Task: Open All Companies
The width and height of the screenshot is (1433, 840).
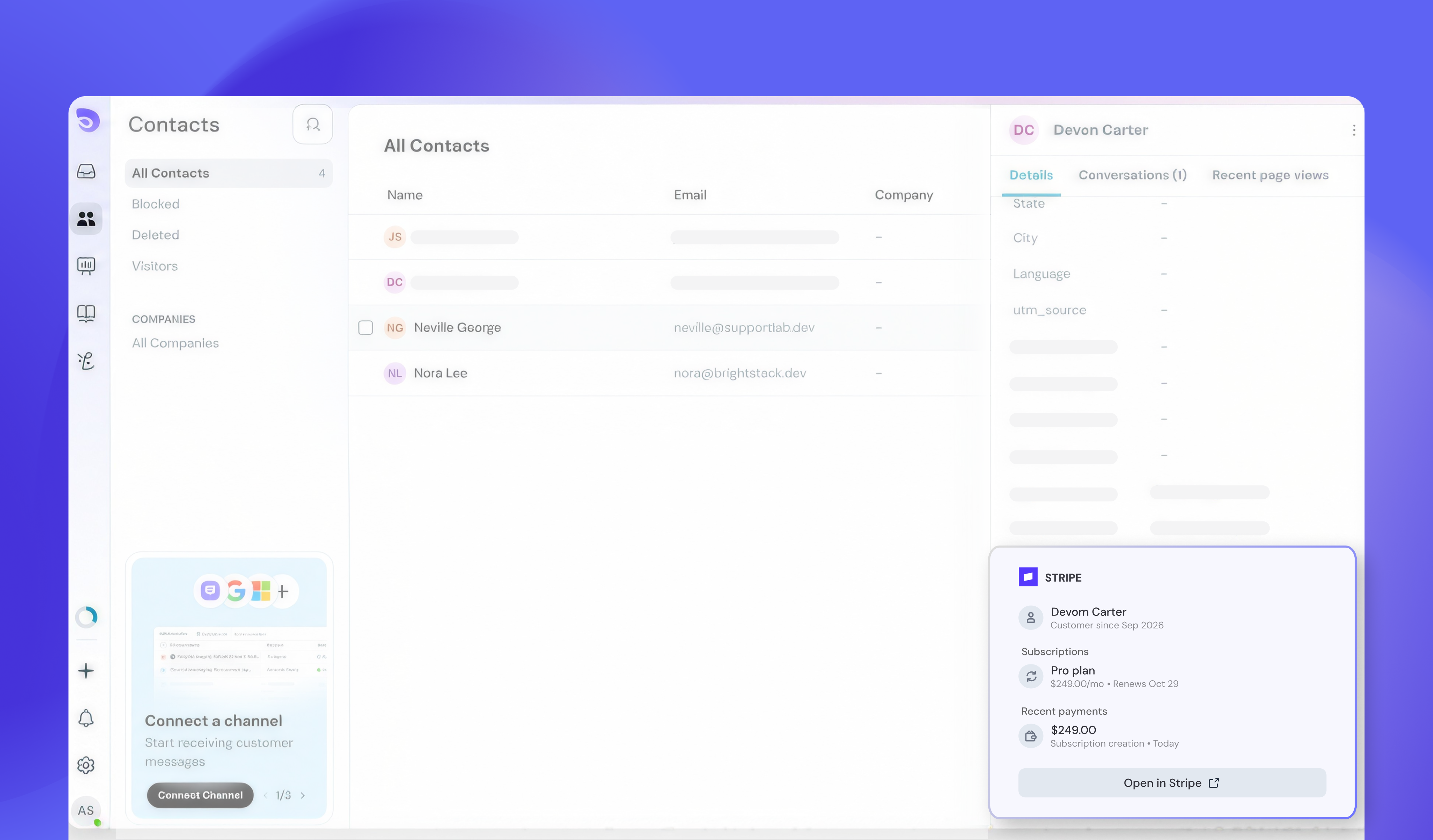Action: pos(175,343)
